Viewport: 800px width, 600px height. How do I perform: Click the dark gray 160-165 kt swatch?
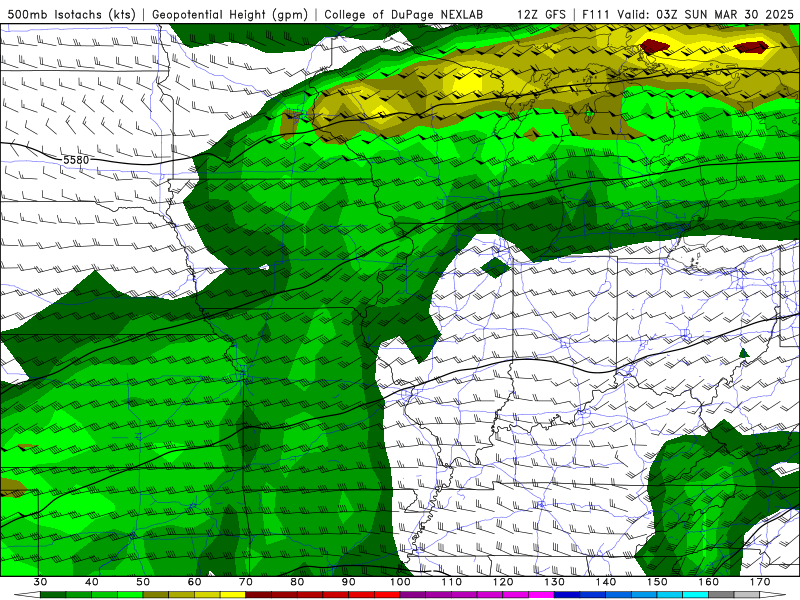(721, 594)
